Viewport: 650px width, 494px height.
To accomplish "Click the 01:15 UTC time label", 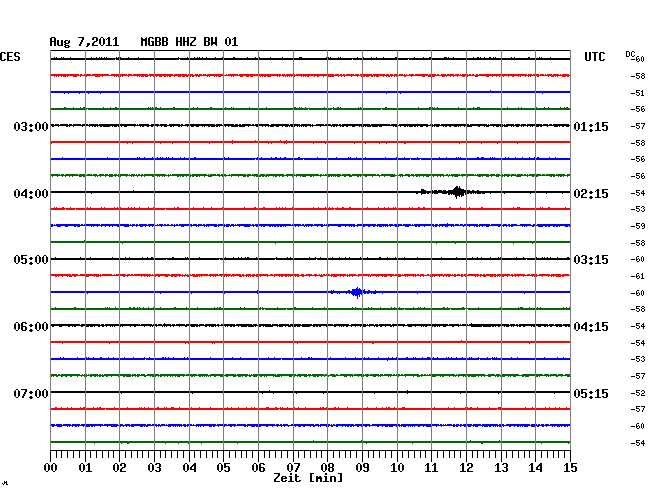I will (591, 126).
